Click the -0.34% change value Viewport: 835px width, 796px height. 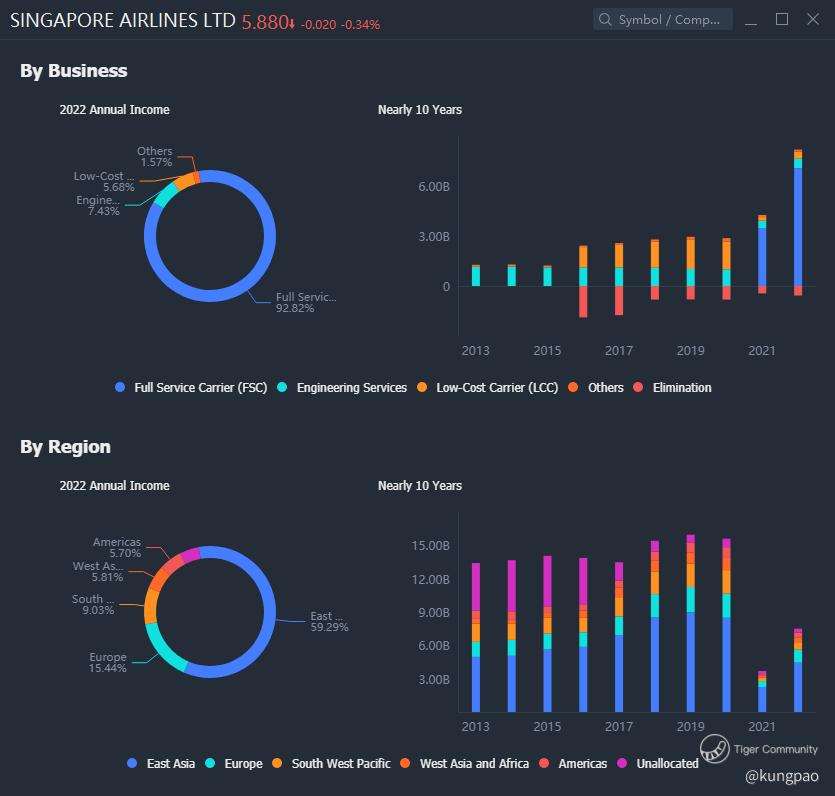(361, 24)
